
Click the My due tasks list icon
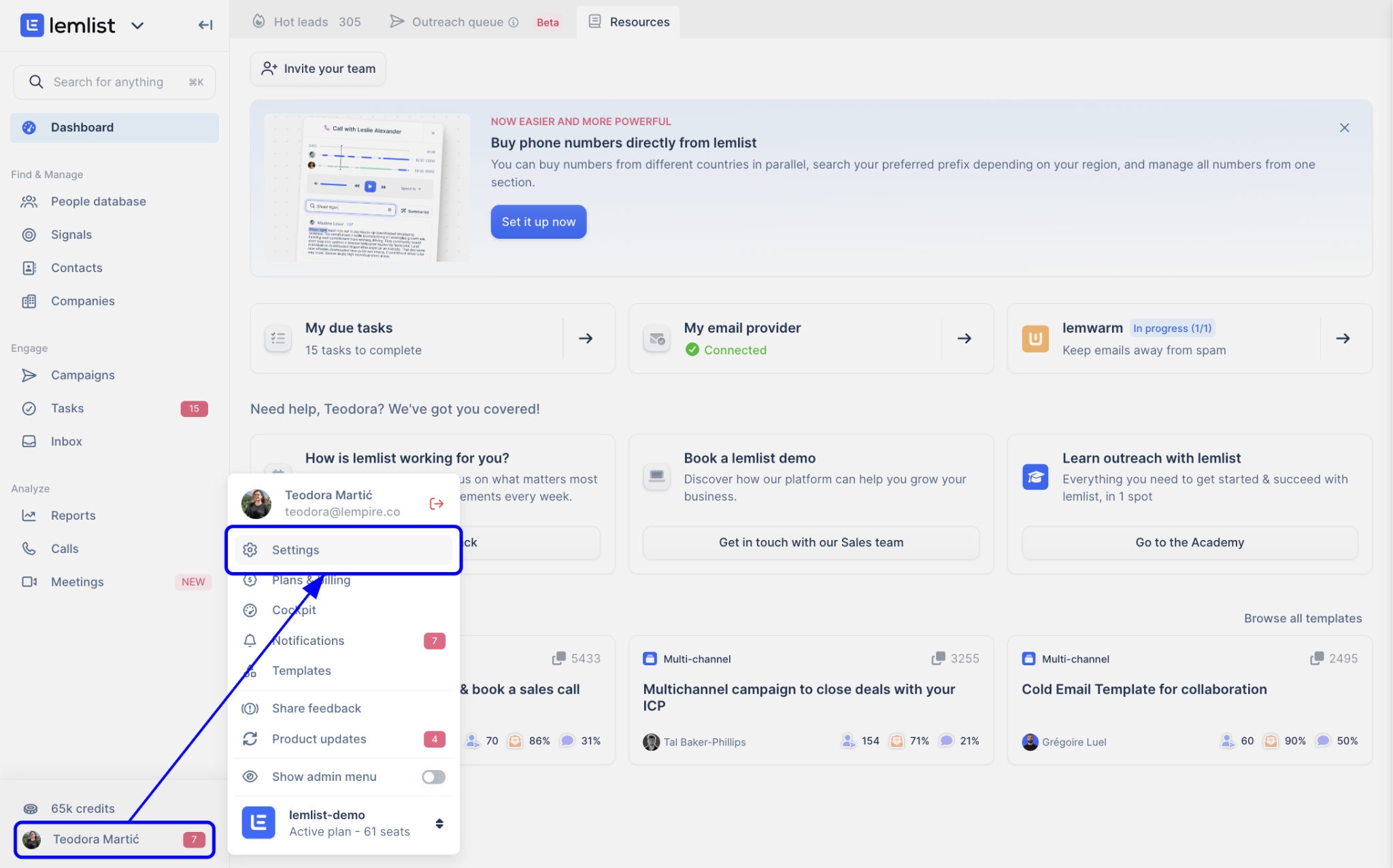point(278,339)
